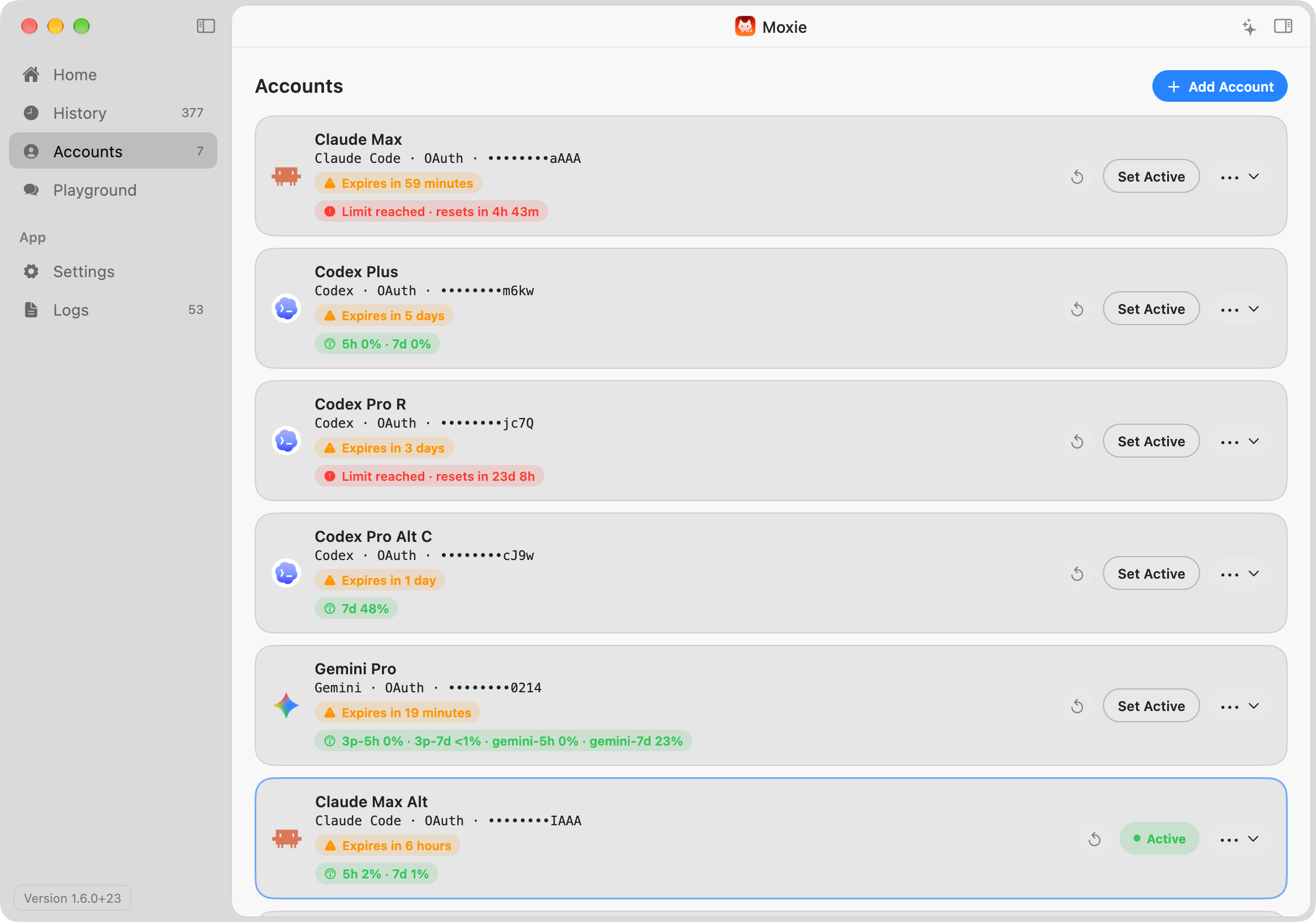1316x922 pixels.
Task: Open History in sidebar
Action: (x=113, y=113)
